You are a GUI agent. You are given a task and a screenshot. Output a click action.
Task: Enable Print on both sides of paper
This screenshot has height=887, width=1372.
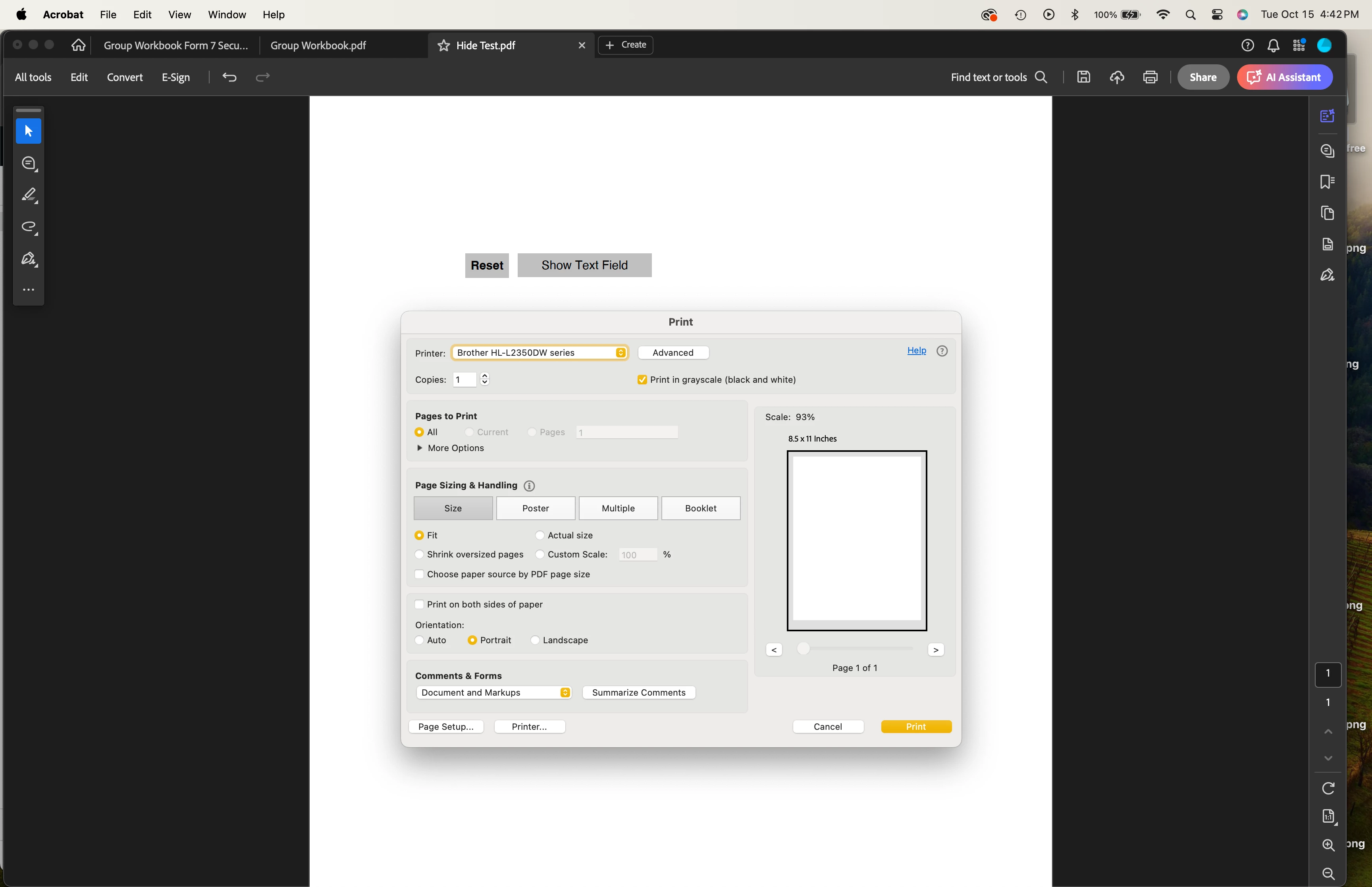[x=419, y=604]
